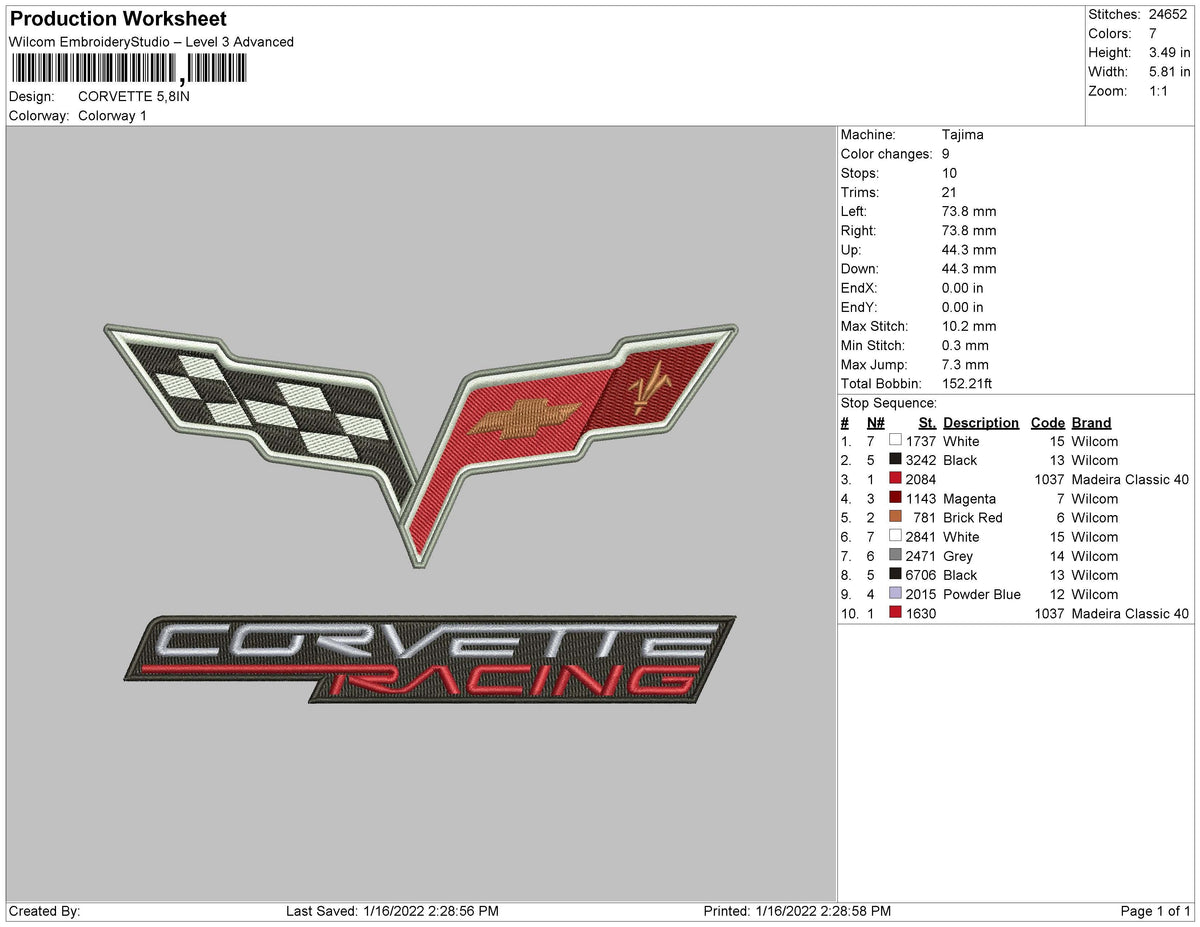Choose the Magenta 1143 color square
The height and width of the screenshot is (927, 1200).
[896, 498]
